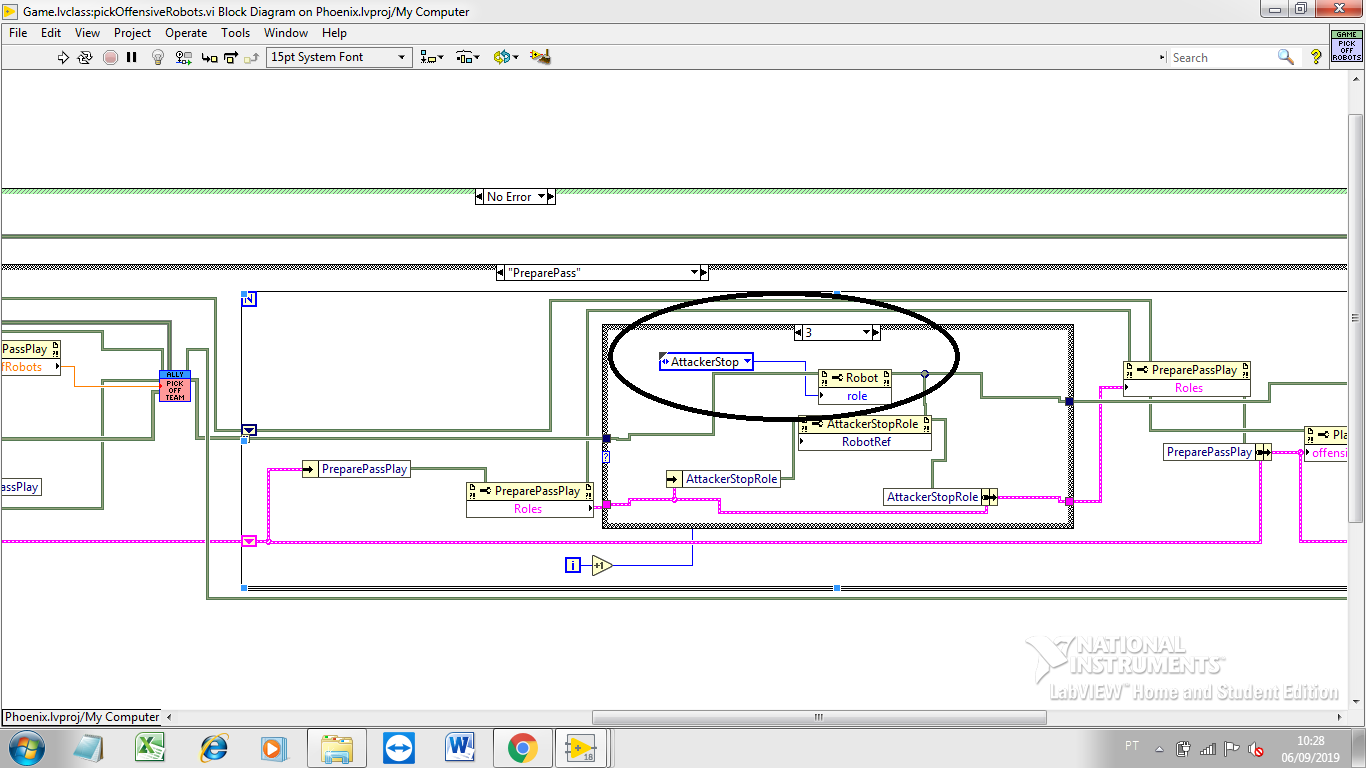Go to next case of No Error structure
This screenshot has height=772, width=1366.
coord(551,197)
